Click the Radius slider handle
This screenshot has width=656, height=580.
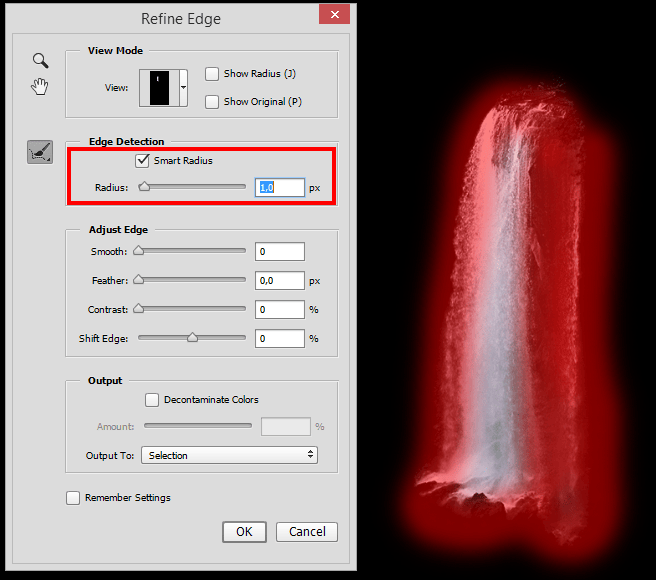point(144,186)
